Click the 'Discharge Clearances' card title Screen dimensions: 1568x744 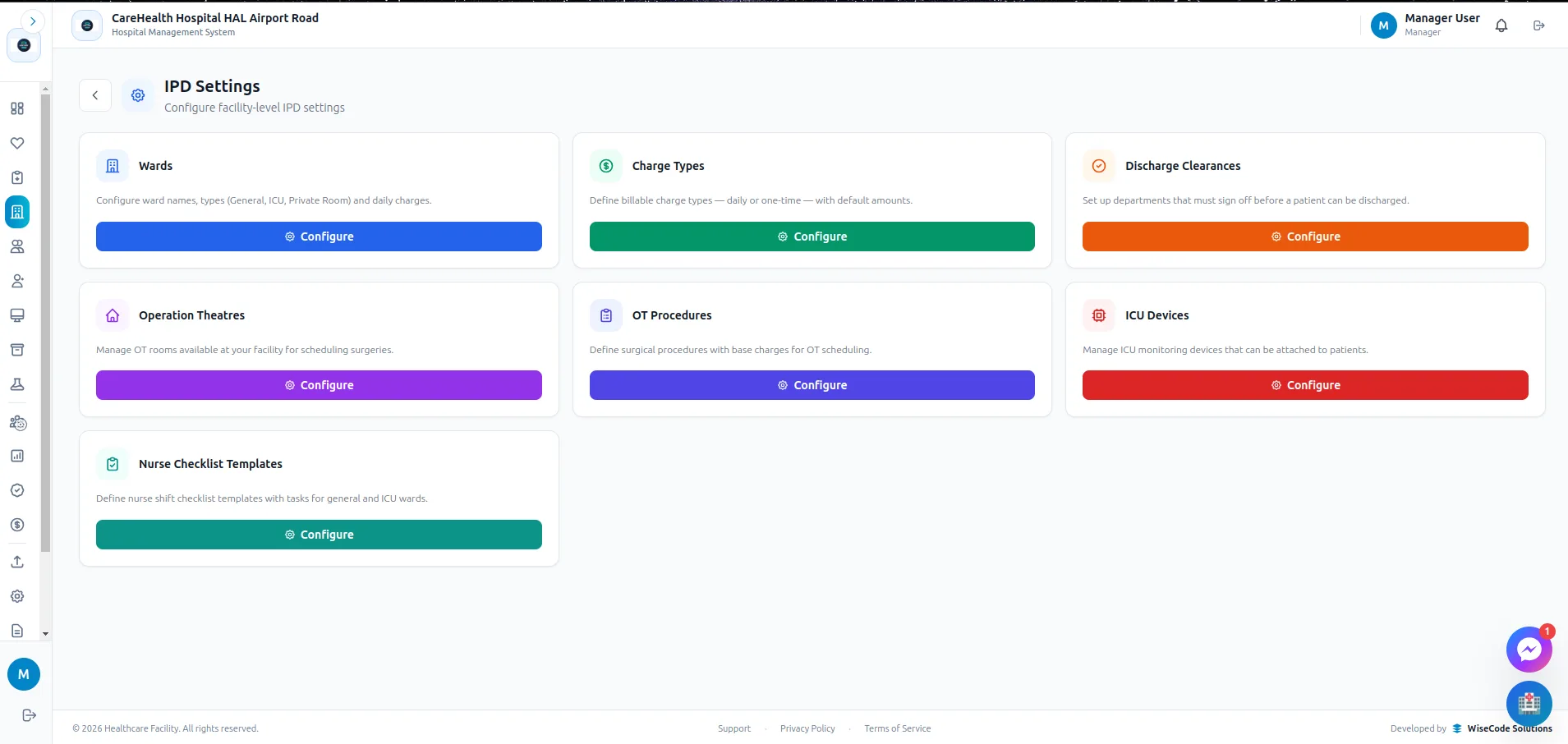1183,166
